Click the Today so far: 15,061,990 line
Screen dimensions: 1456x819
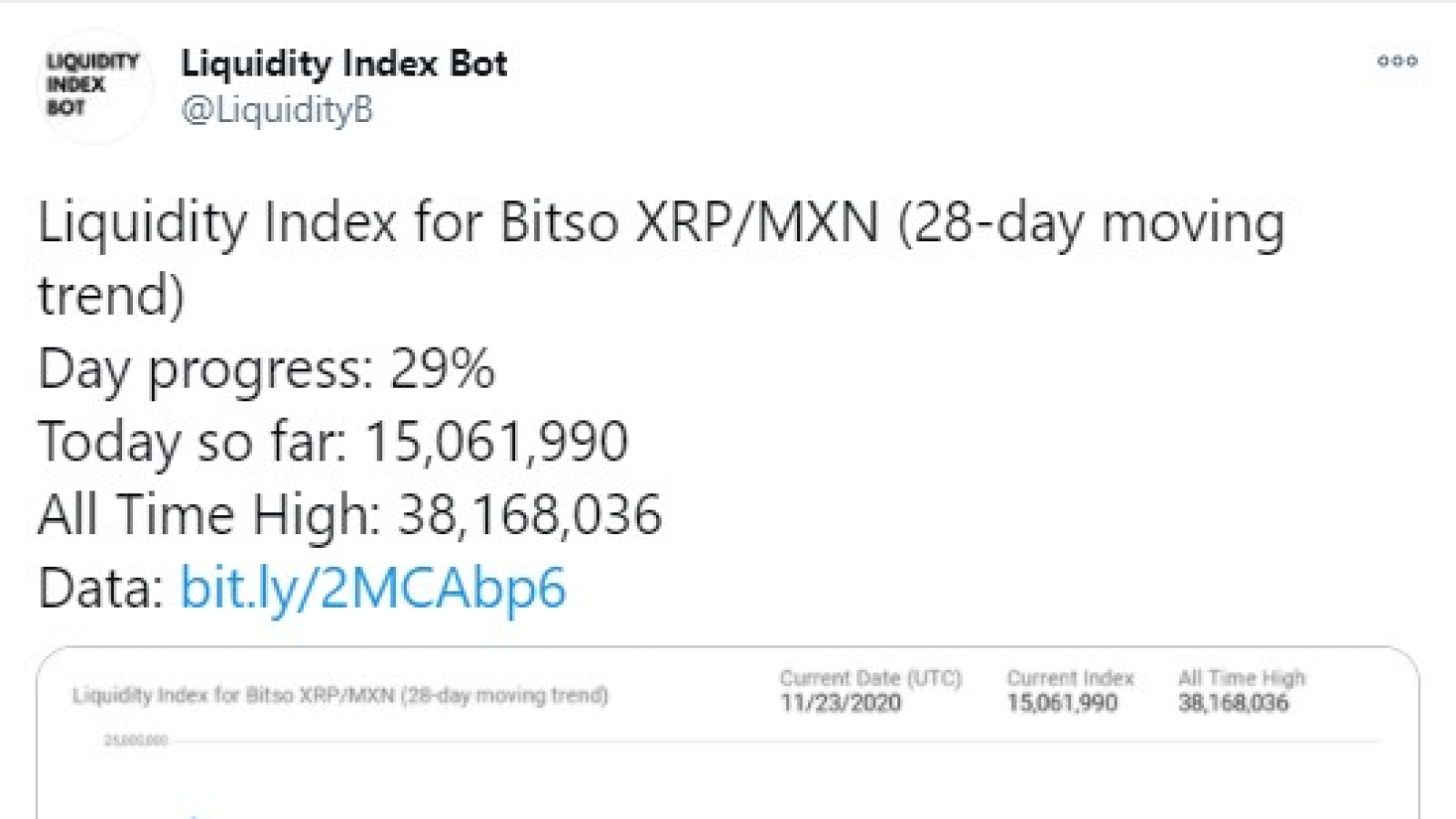[333, 441]
